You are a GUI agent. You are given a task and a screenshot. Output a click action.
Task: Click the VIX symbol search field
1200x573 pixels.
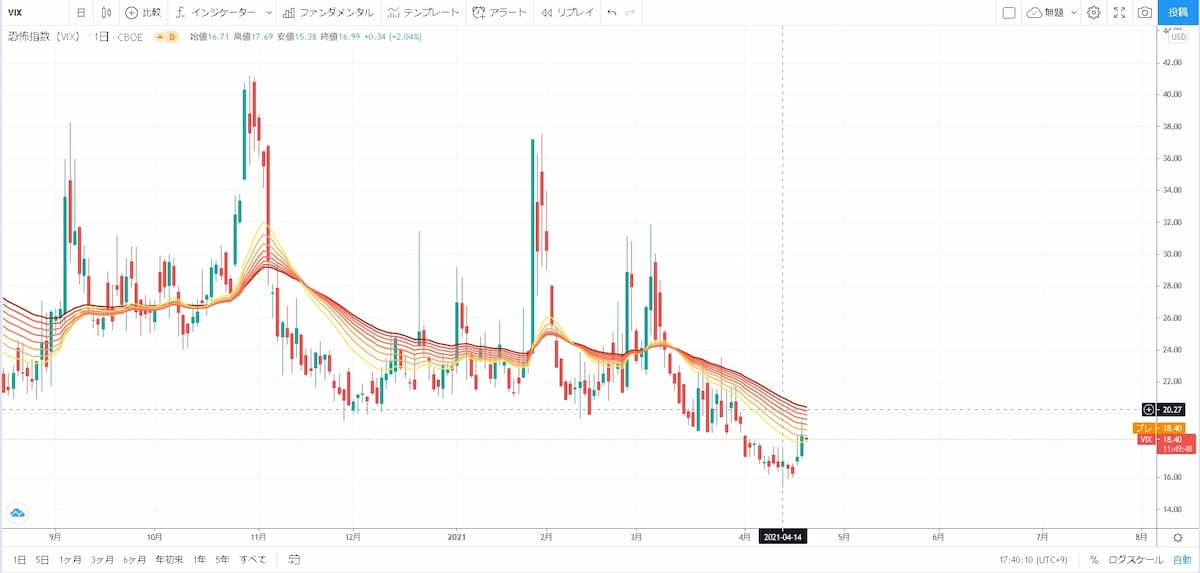click(30, 13)
